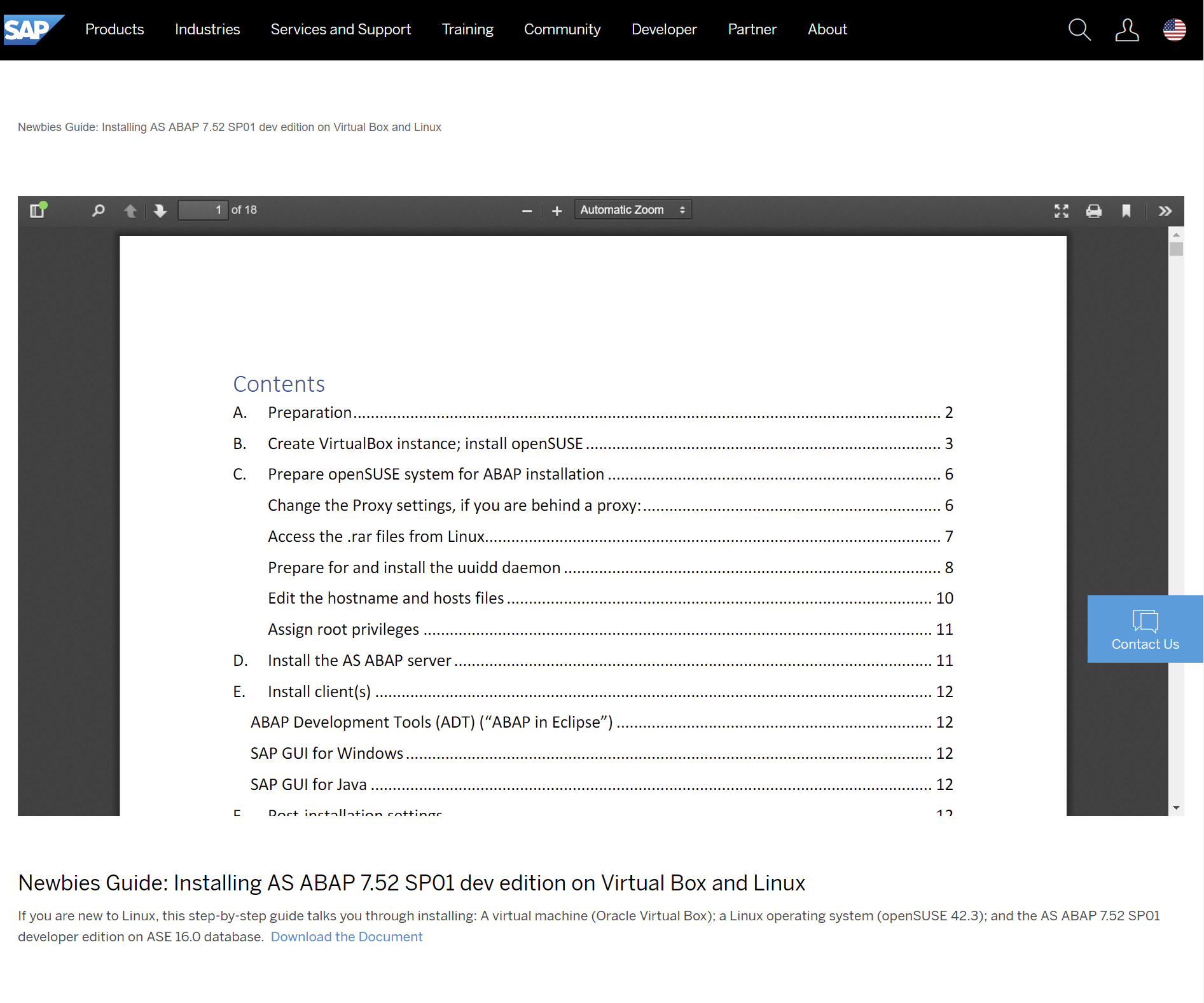Viewport: 1204px width, 1003px height.
Task: Open contents entry A. Preparation
Action: click(593, 413)
